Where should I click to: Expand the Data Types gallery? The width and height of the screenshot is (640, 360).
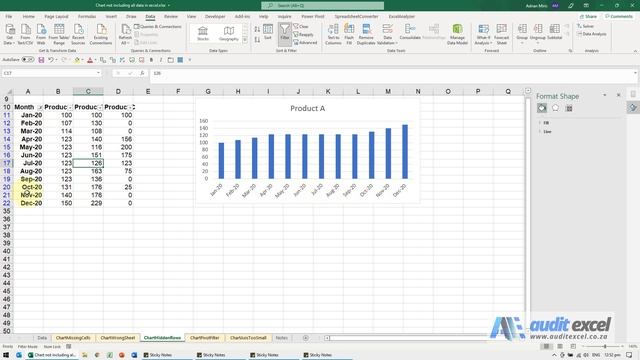click(245, 40)
